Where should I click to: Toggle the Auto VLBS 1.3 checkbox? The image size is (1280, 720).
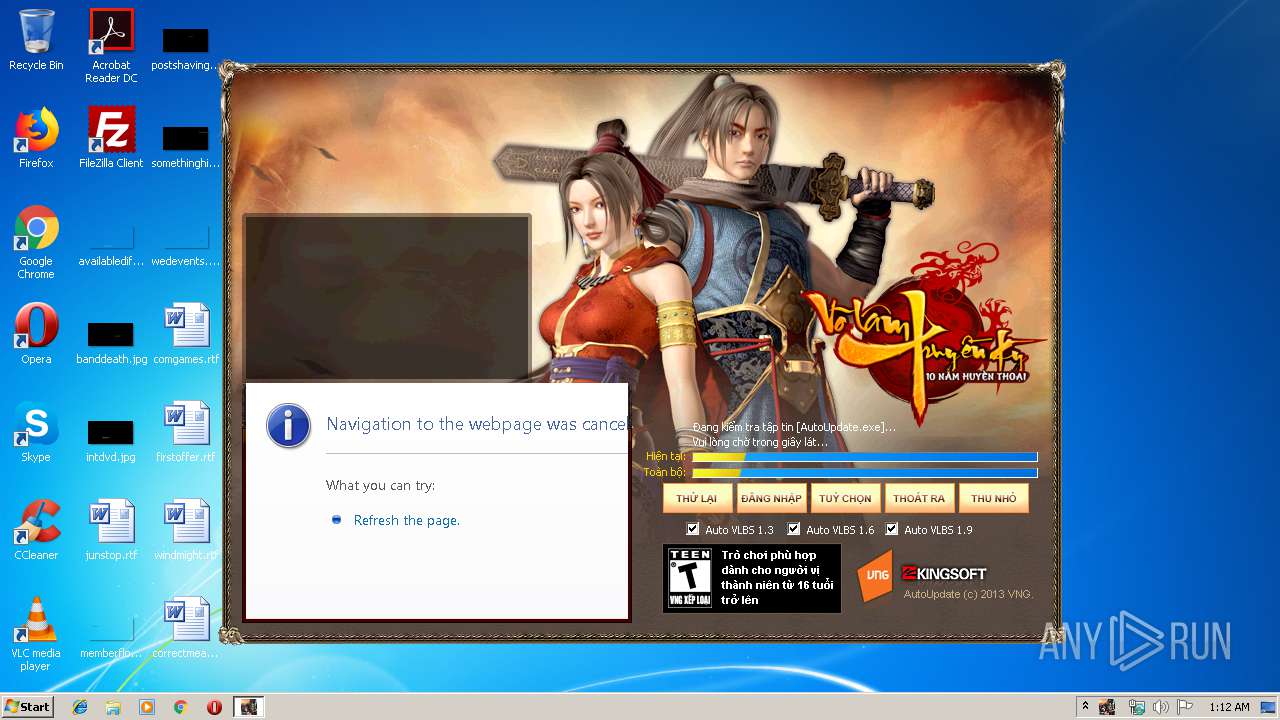pos(693,529)
